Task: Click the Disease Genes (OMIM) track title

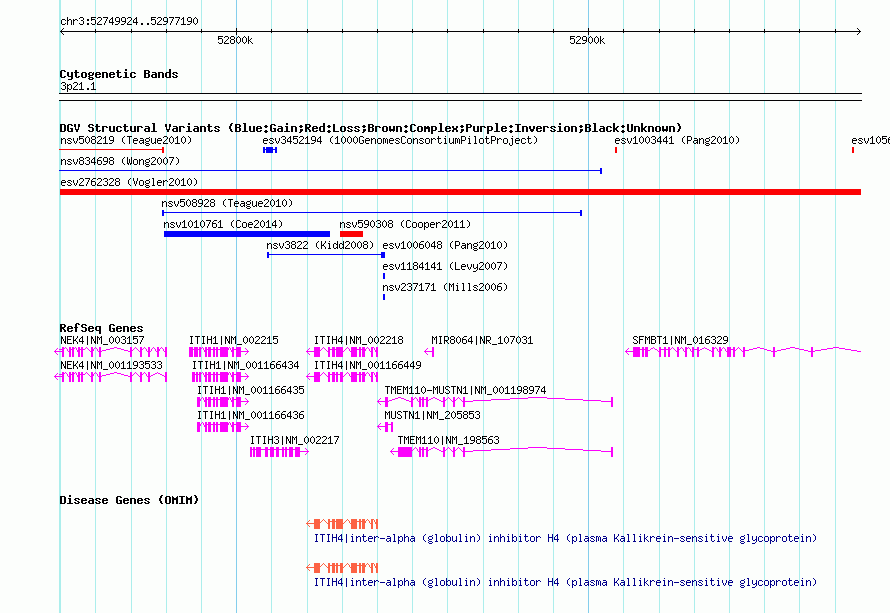Action: tap(129, 500)
